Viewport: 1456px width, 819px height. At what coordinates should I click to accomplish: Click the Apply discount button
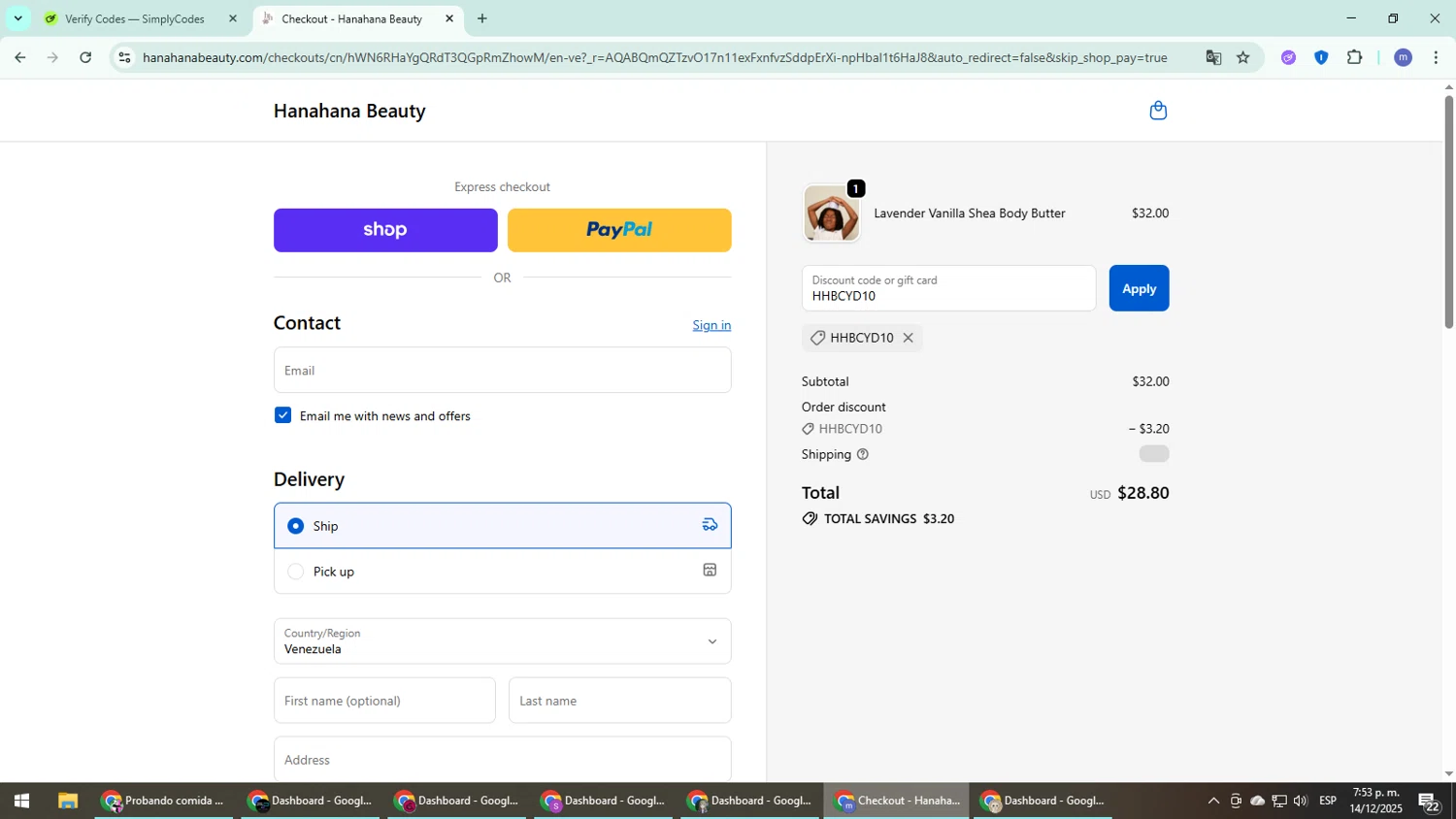1139,288
